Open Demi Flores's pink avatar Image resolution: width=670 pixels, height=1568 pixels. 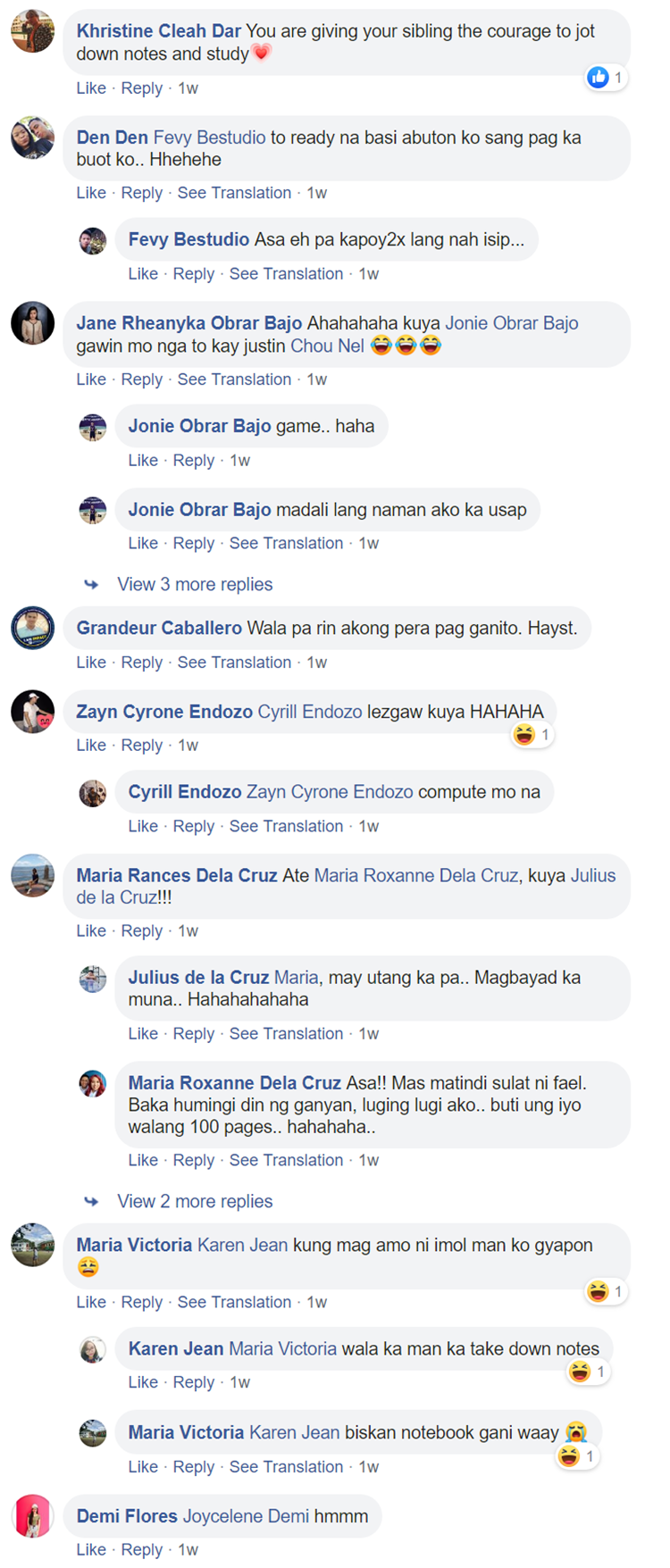pyautogui.click(x=32, y=1515)
